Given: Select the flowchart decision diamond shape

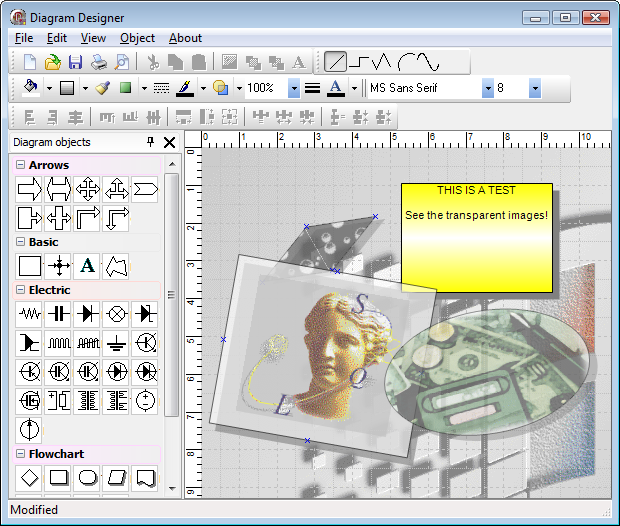Looking at the screenshot, I should 30,478.
